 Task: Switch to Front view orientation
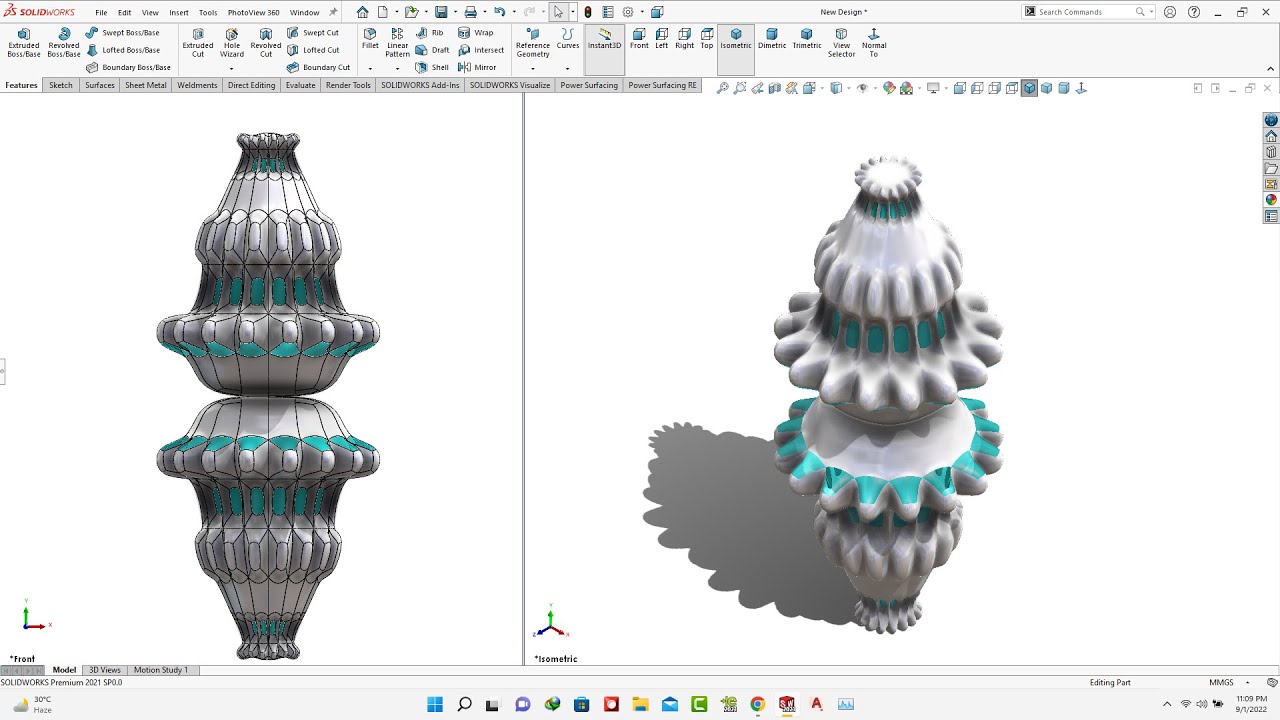[639, 39]
